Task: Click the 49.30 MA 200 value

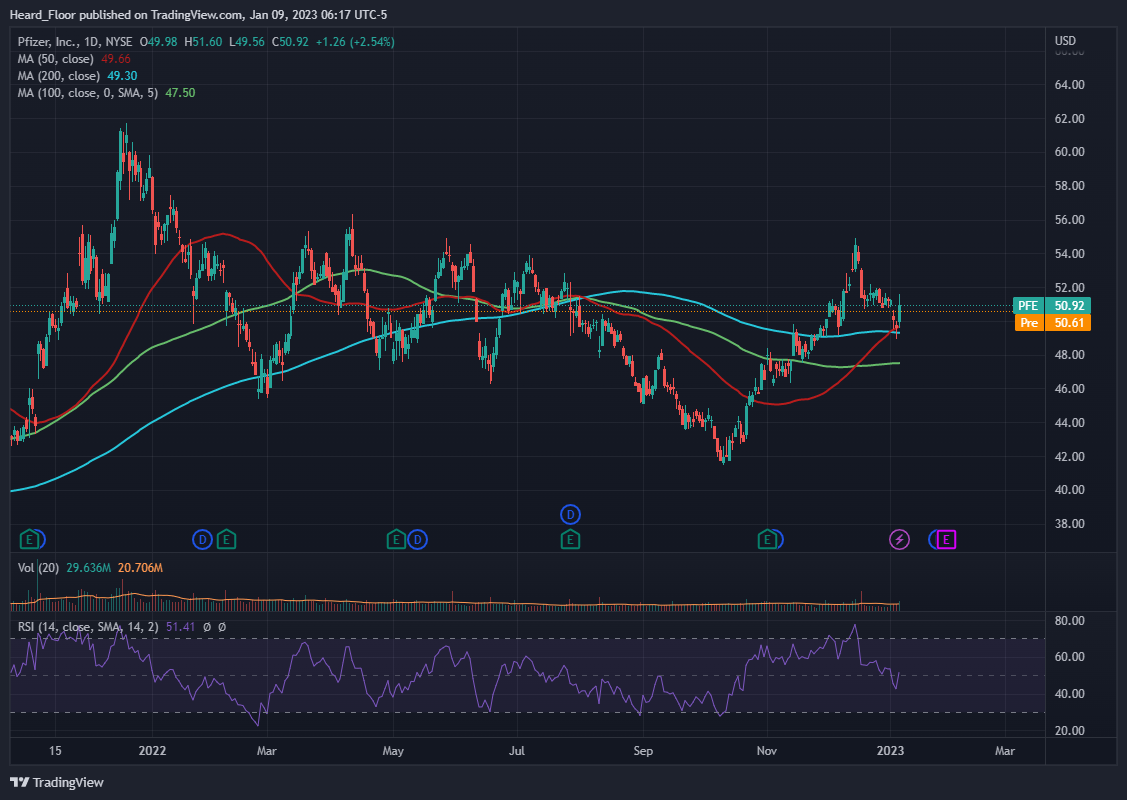Action: point(121,75)
